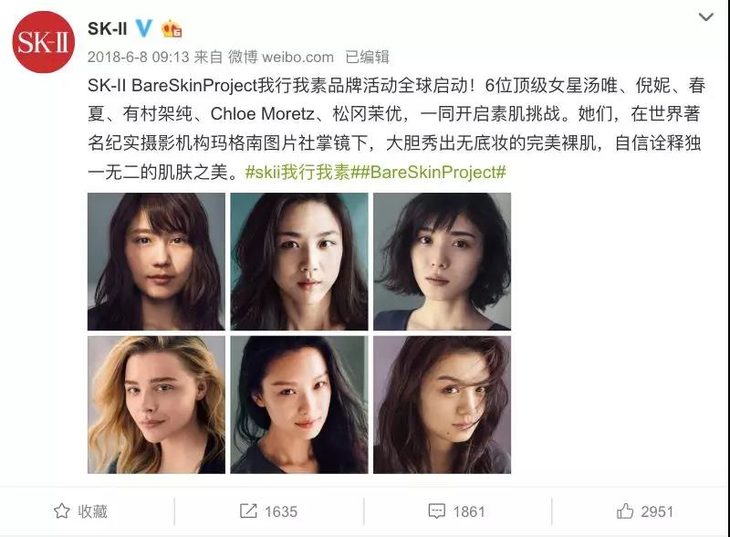Open the bottom-right windswept hair portrait
The image size is (730, 537).
[x=442, y=405]
